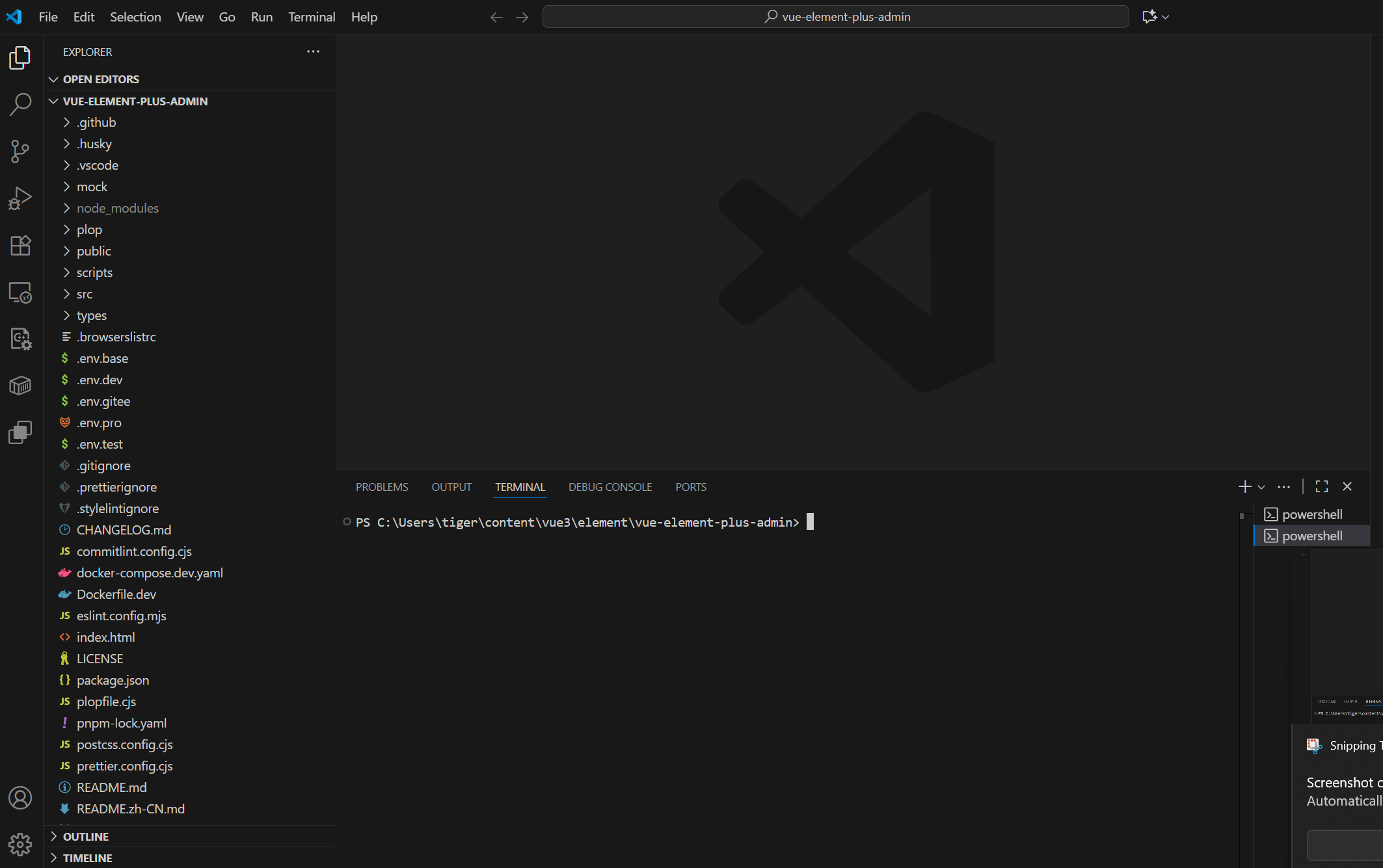The height and width of the screenshot is (868, 1383).
Task: Open the Run menu
Action: tap(262, 17)
